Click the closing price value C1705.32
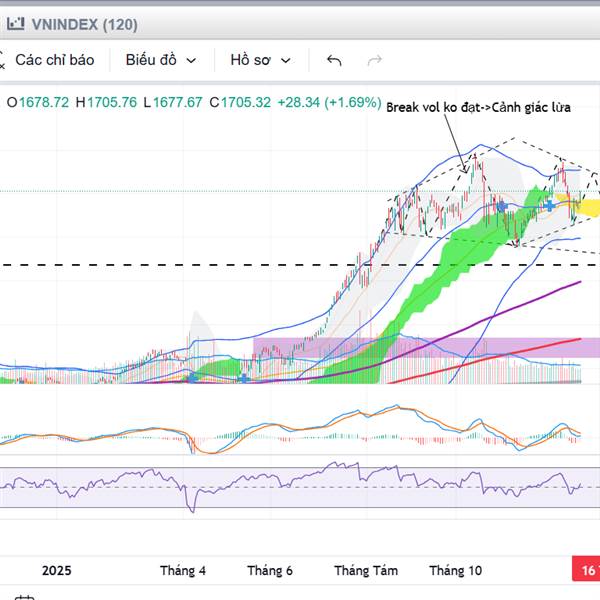The image size is (600, 600). coord(240,102)
